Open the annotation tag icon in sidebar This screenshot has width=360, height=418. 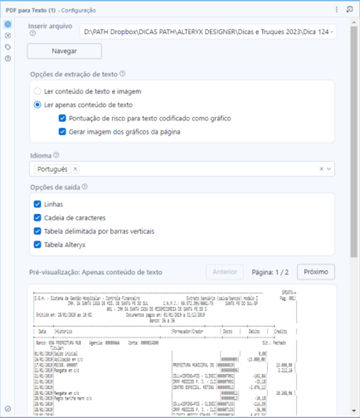pyautogui.click(x=8, y=47)
